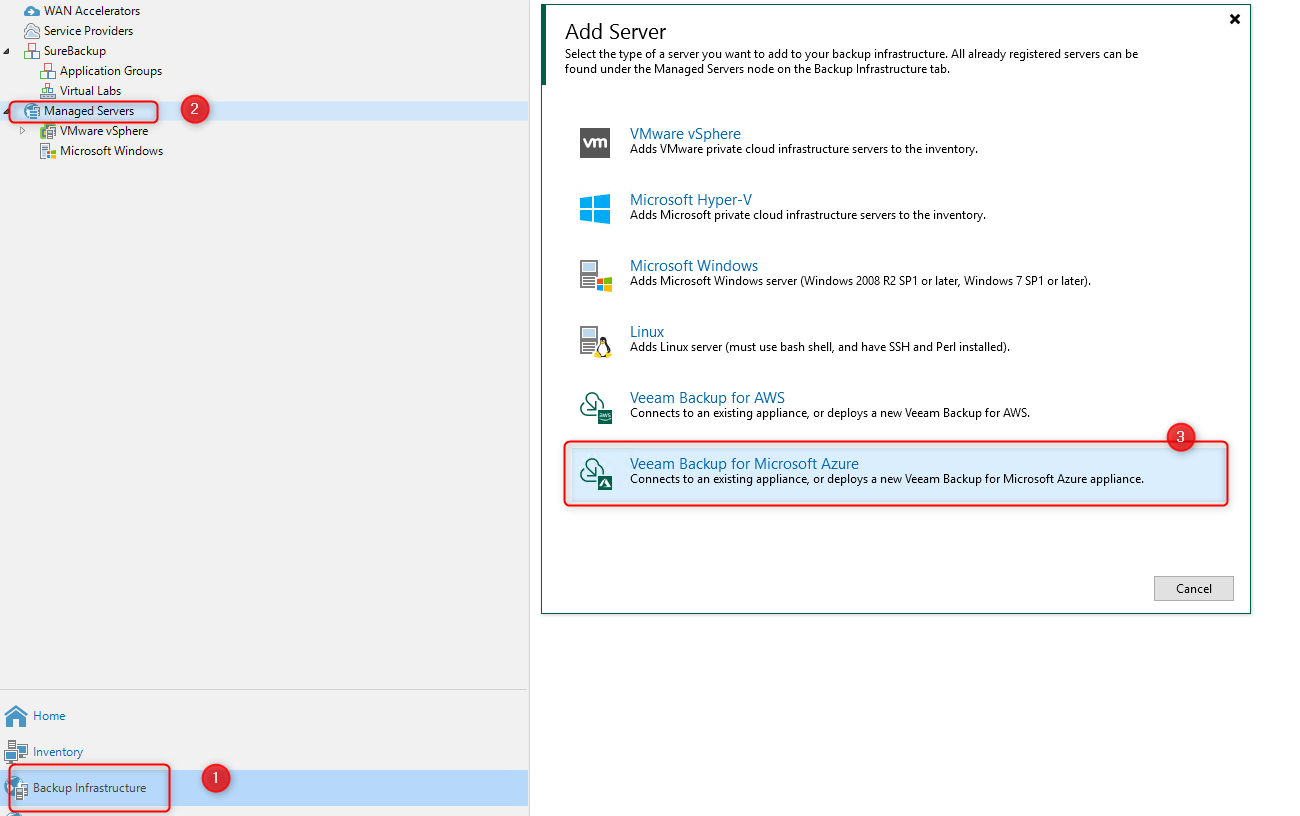Close the Add Server dialog
The height and width of the screenshot is (816, 1300).
tap(1234, 19)
